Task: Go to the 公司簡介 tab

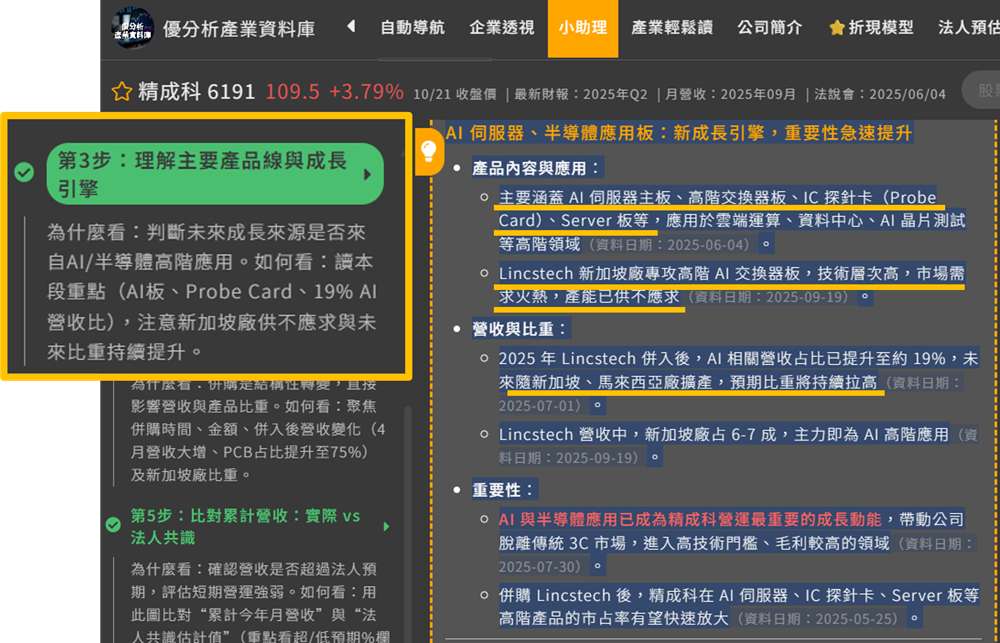Action: (769, 28)
